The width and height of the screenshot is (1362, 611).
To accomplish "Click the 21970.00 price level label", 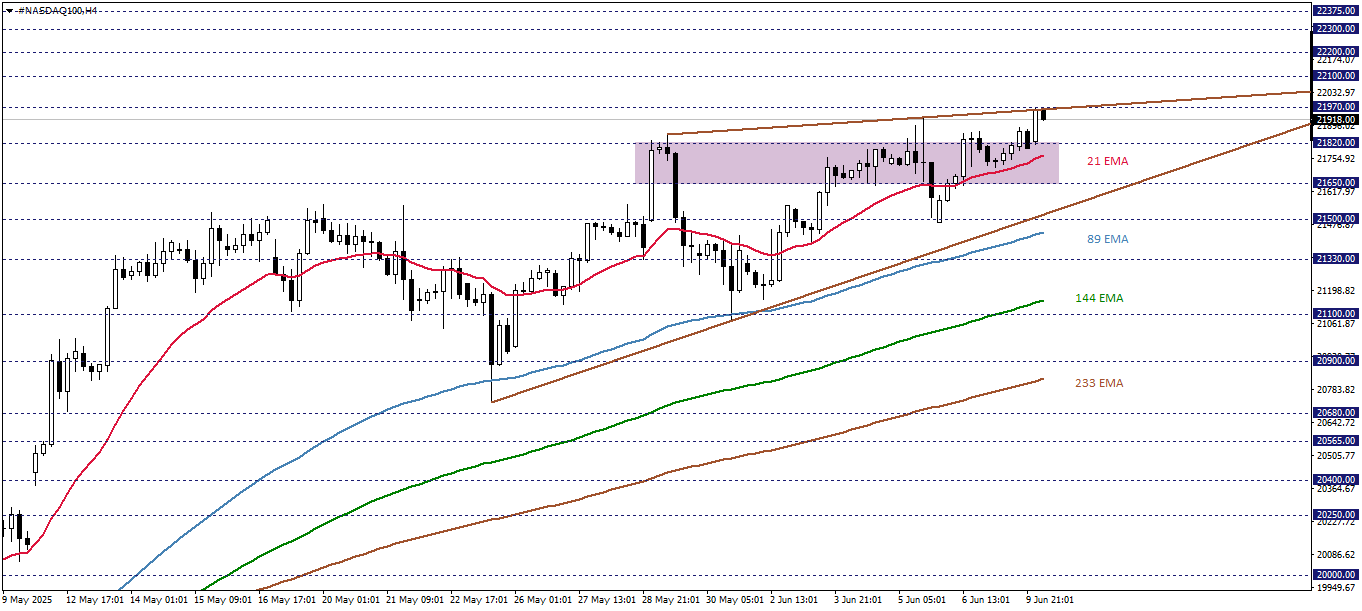I will [x=1336, y=107].
